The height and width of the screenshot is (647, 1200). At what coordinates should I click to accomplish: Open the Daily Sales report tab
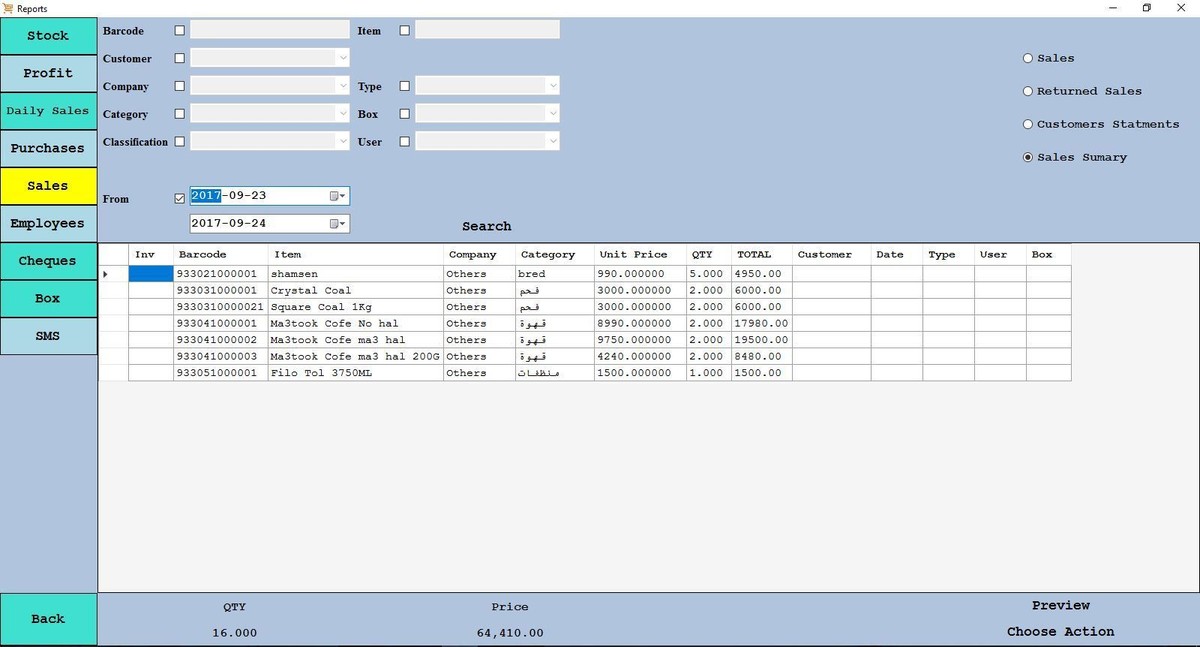click(48, 111)
